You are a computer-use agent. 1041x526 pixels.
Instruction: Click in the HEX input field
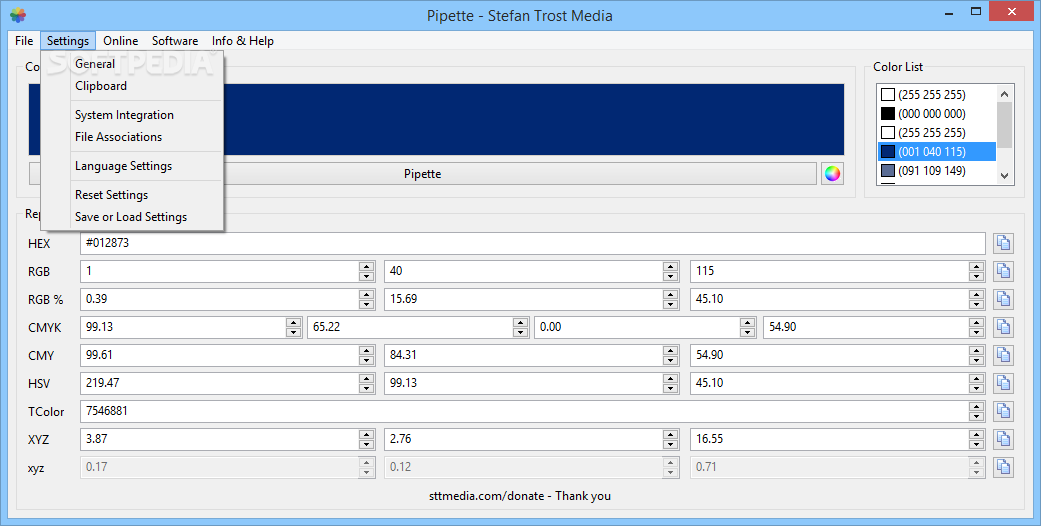[x=532, y=244]
